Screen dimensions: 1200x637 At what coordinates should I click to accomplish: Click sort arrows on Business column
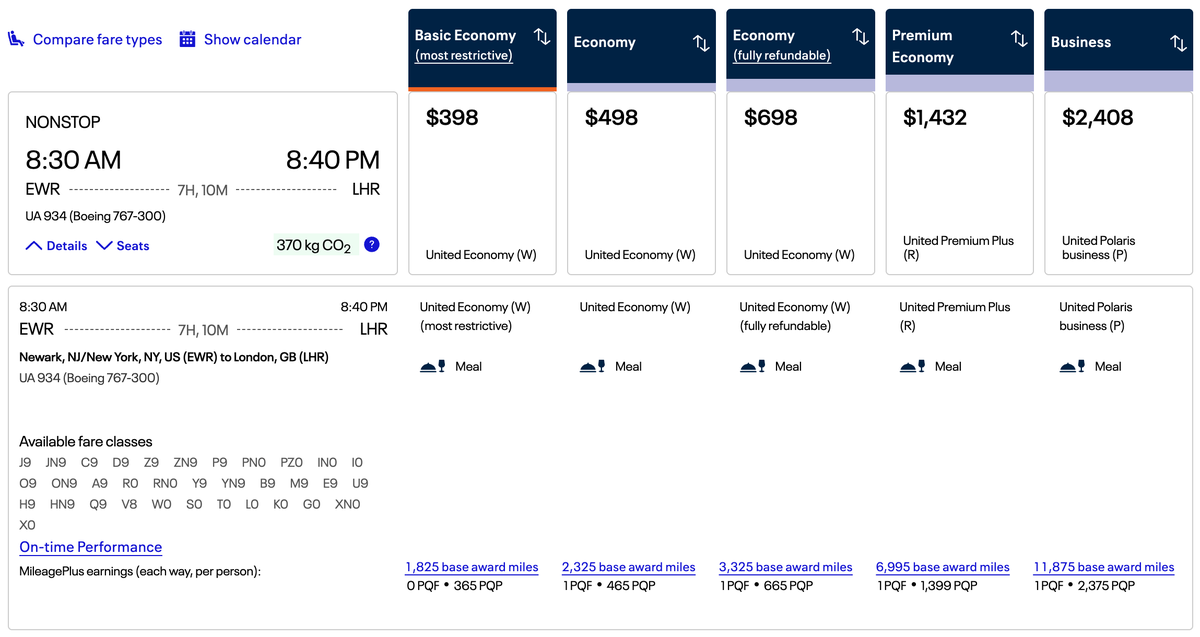click(1178, 43)
